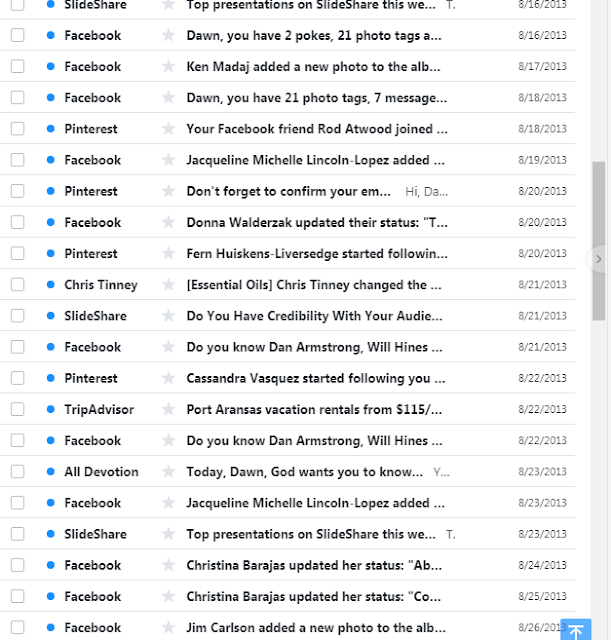Screen dimensions: 611x640
Task: Open 'Do you know Dan Armstrong' 8/21/2013 email
Action: pyautogui.click(x=314, y=347)
